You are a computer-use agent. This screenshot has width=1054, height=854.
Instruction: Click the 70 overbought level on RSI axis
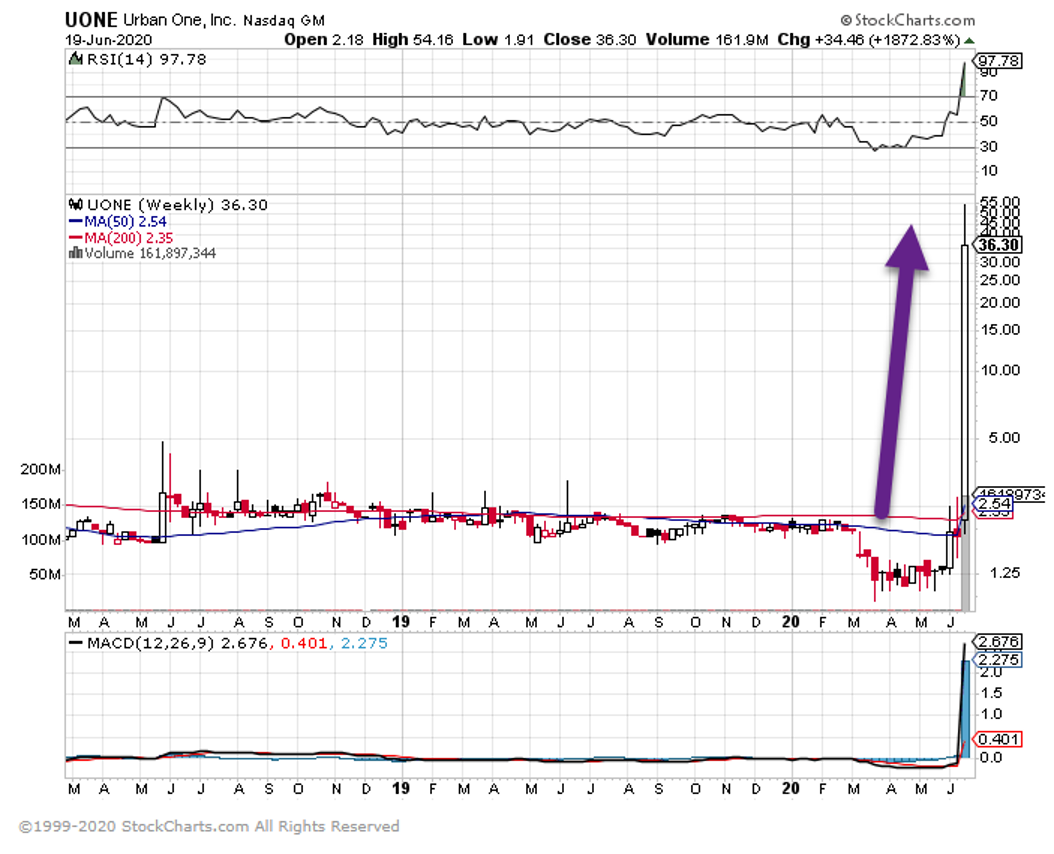tap(988, 96)
